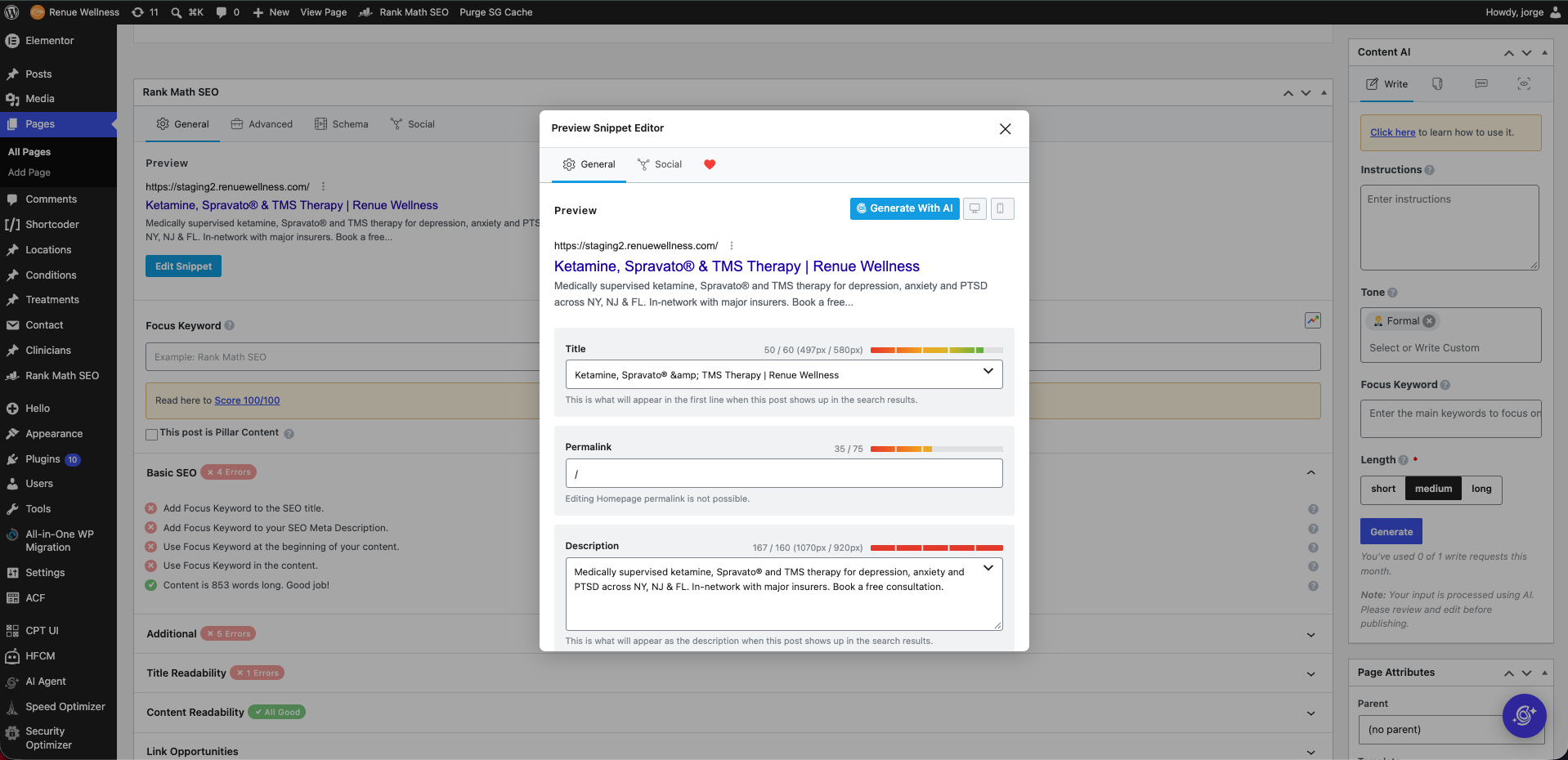Click the red heart icon tab
This screenshot has width=1568, height=760.
710,164
